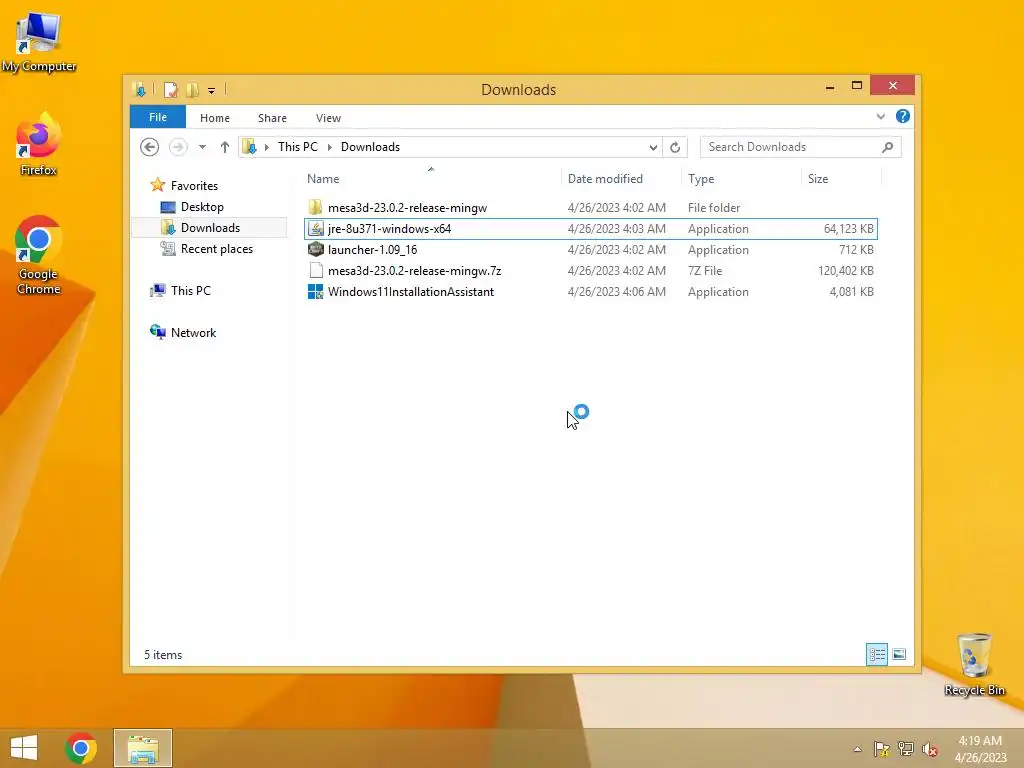Select Network in the navigation pane
The height and width of the screenshot is (768, 1024).
click(x=193, y=332)
